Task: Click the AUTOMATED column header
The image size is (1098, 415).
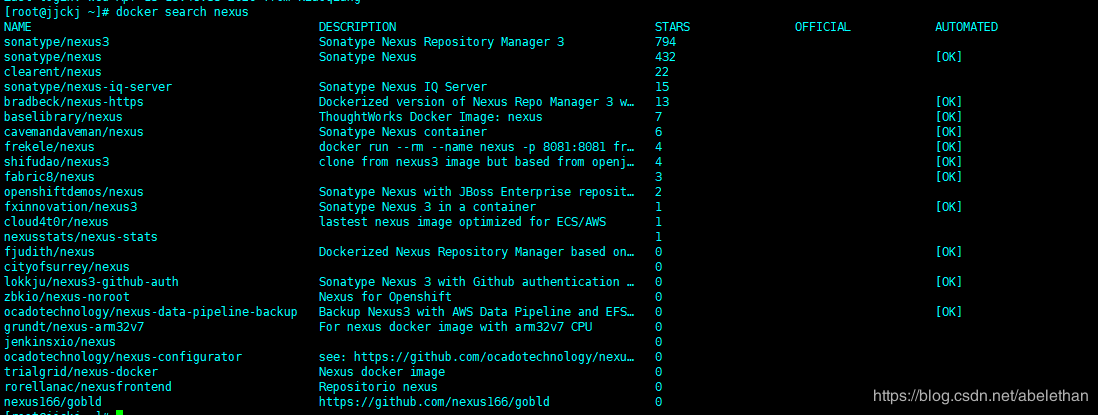Action: click(966, 27)
